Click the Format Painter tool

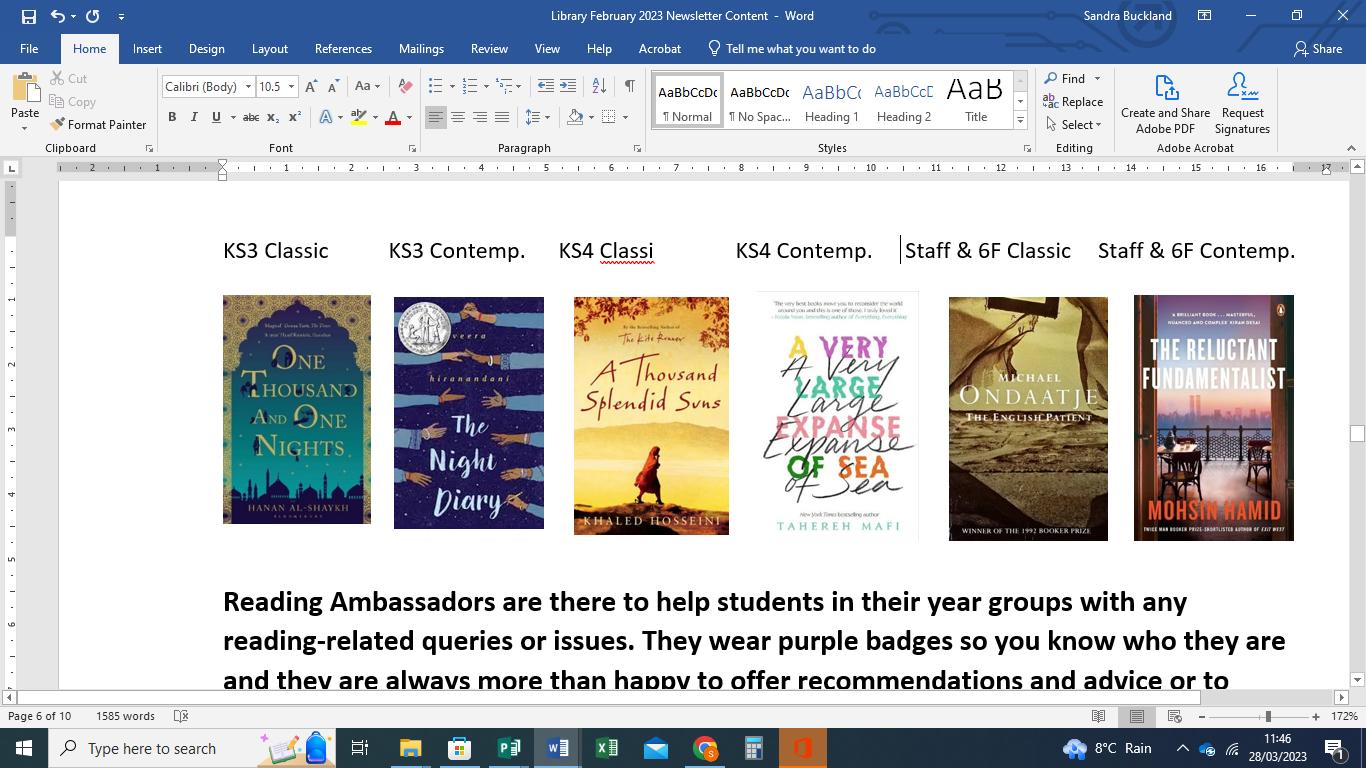98,124
